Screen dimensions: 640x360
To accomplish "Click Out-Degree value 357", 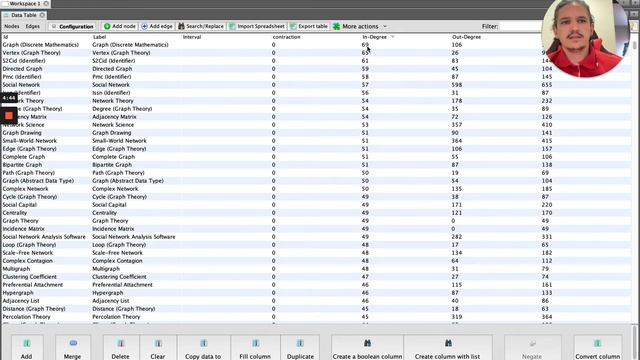I will (457, 125).
